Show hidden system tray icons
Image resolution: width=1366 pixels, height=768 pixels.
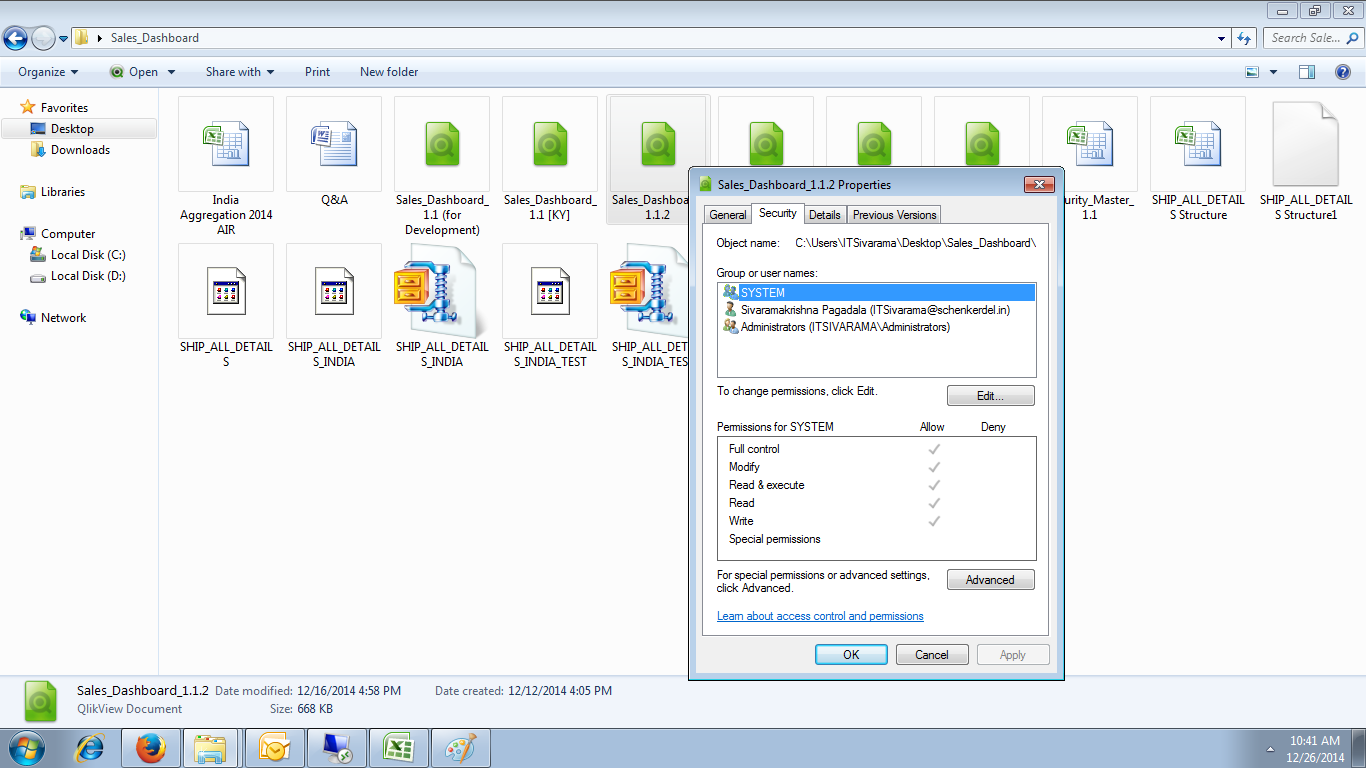1270,748
